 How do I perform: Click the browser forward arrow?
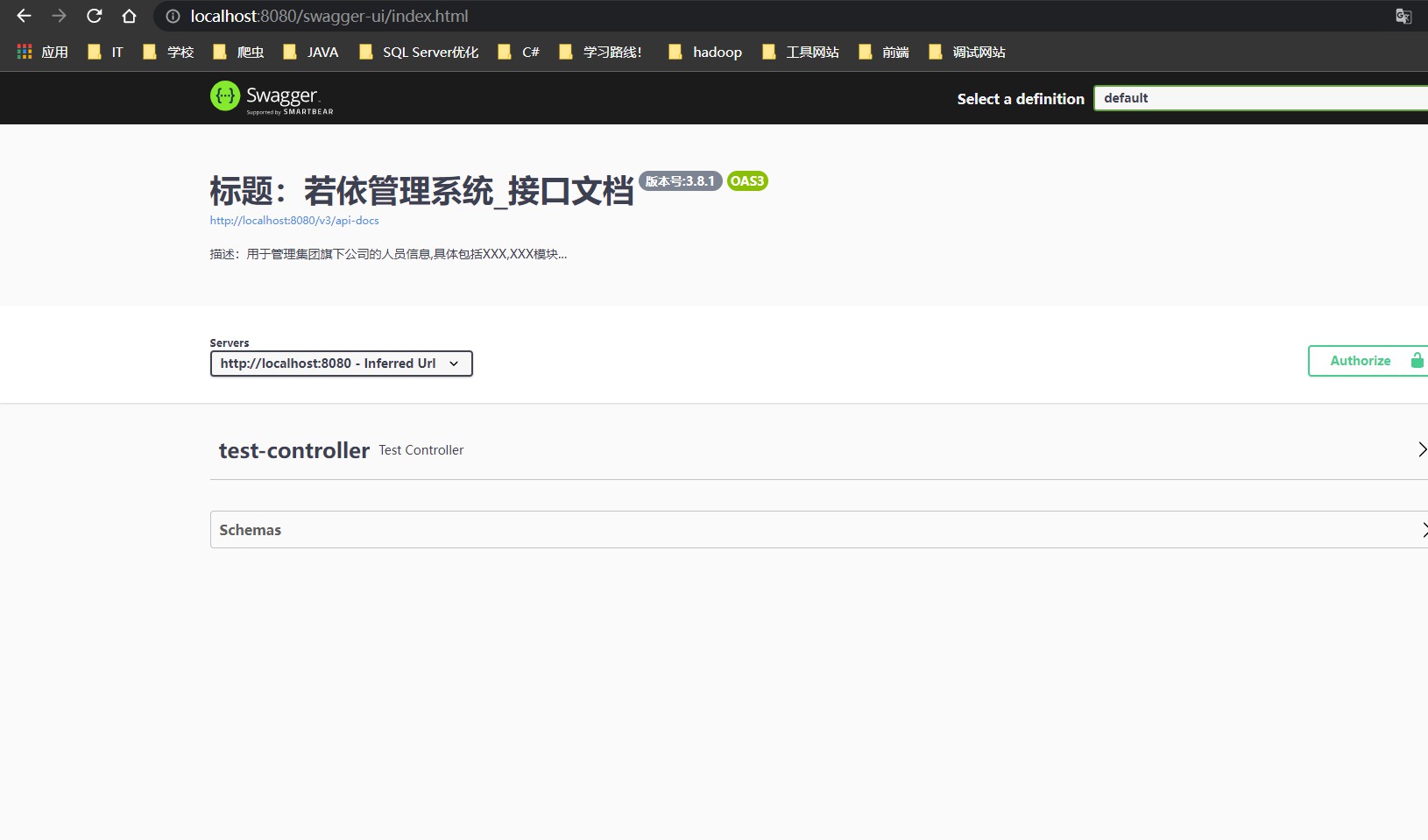pos(59,16)
